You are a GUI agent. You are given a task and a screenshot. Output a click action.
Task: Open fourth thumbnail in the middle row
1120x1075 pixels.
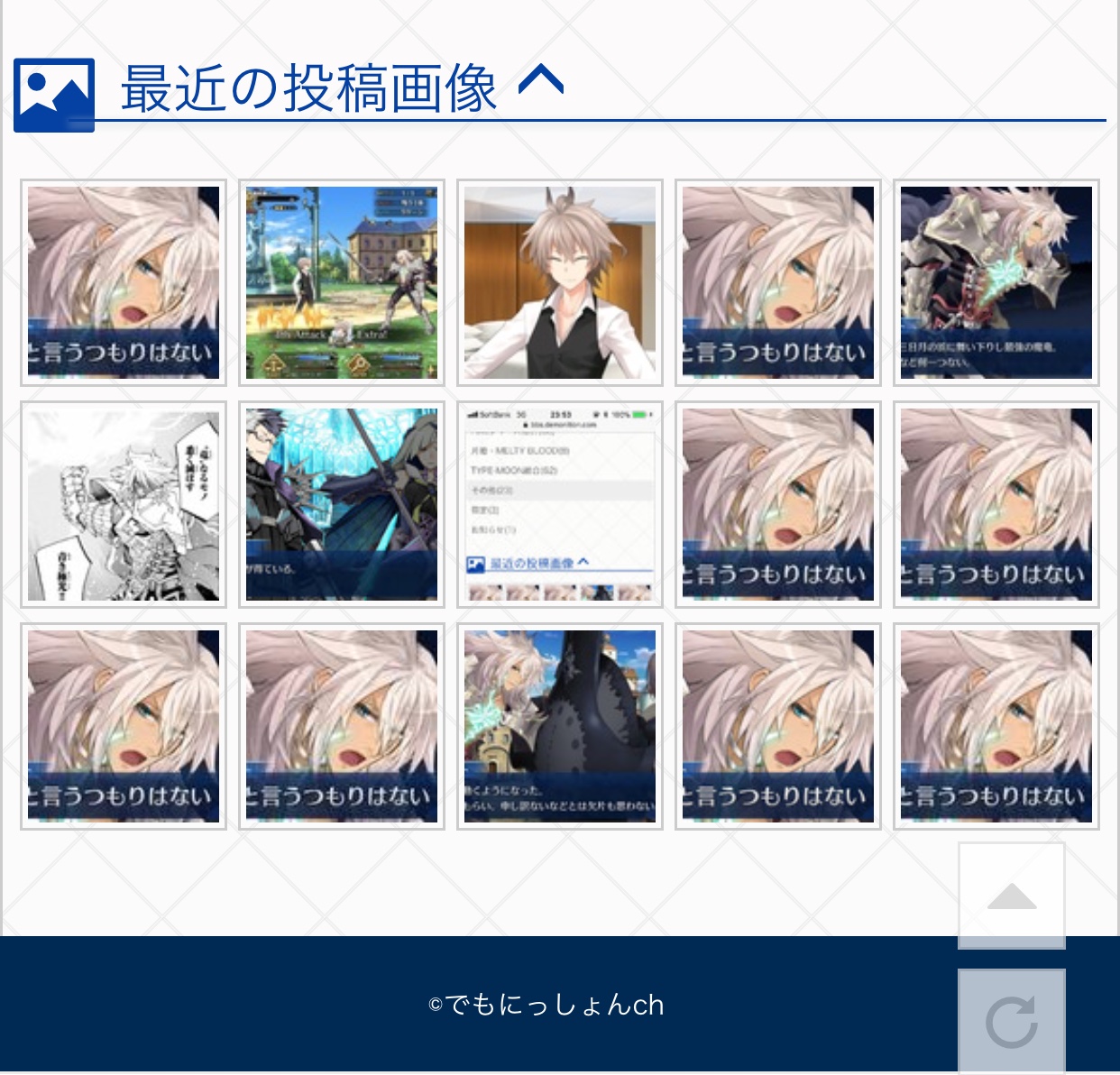click(778, 504)
